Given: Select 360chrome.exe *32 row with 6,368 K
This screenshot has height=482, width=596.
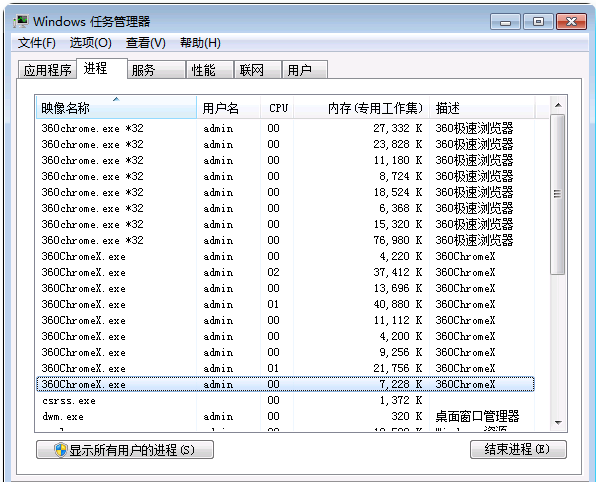Looking at the screenshot, I should click(x=285, y=208).
